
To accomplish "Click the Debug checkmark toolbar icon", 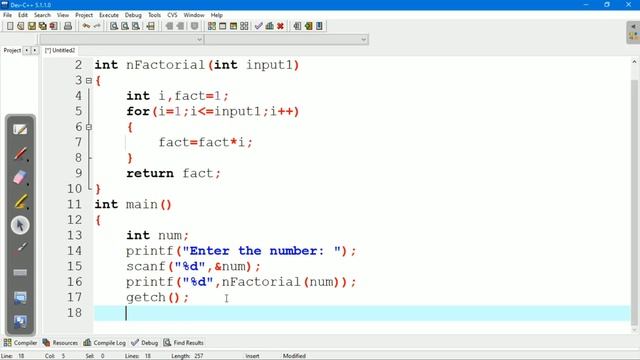I will click(x=258, y=26).
